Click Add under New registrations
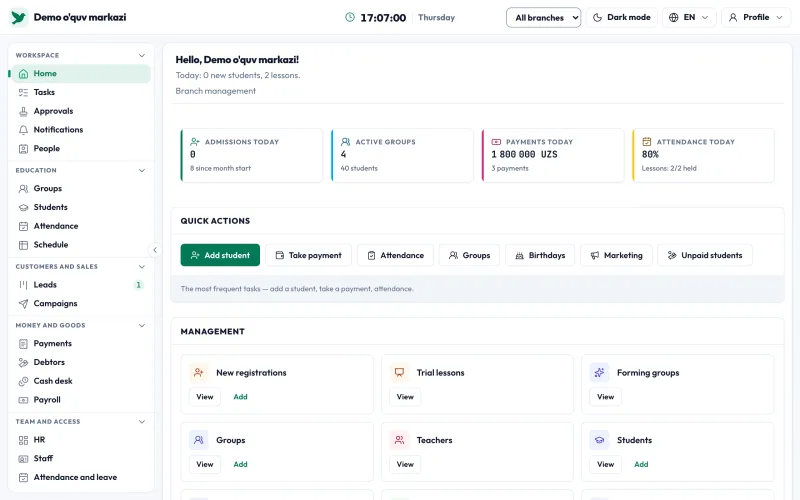 click(240, 397)
